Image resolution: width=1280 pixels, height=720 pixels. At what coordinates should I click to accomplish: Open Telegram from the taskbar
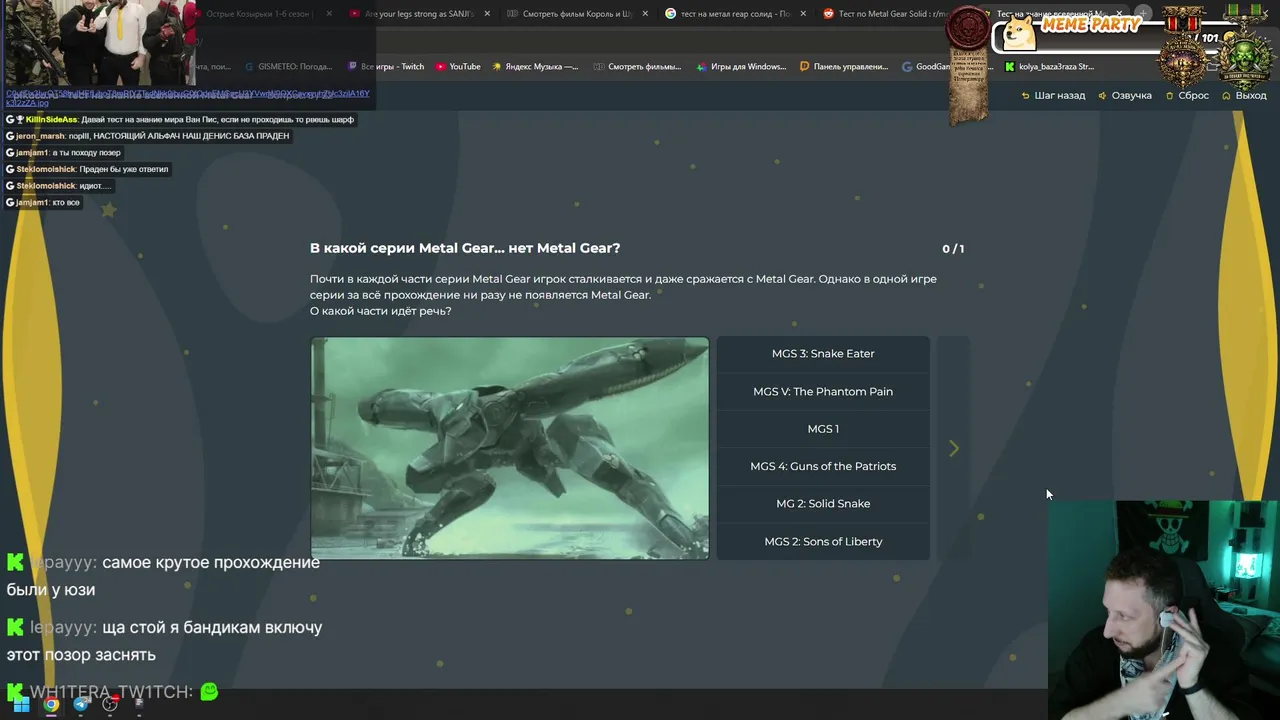tap(81, 704)
